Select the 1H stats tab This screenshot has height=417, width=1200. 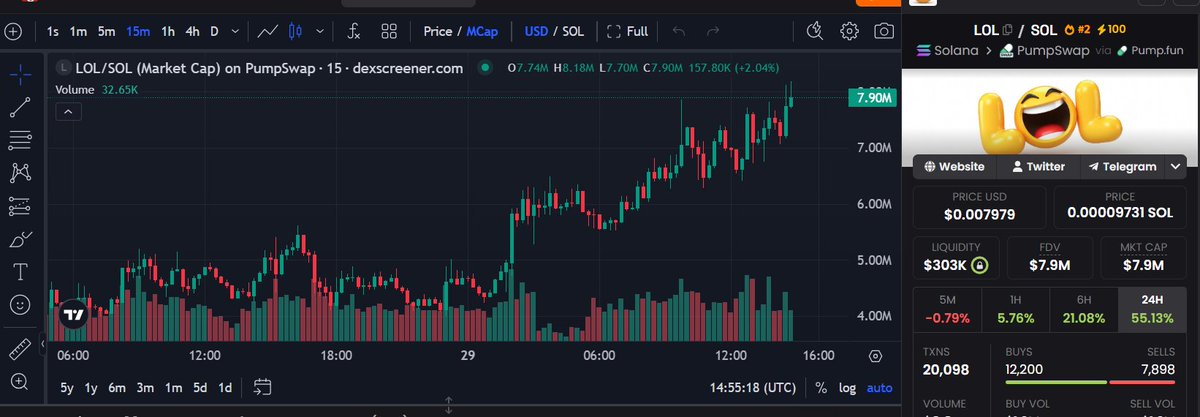(1015, 309)
